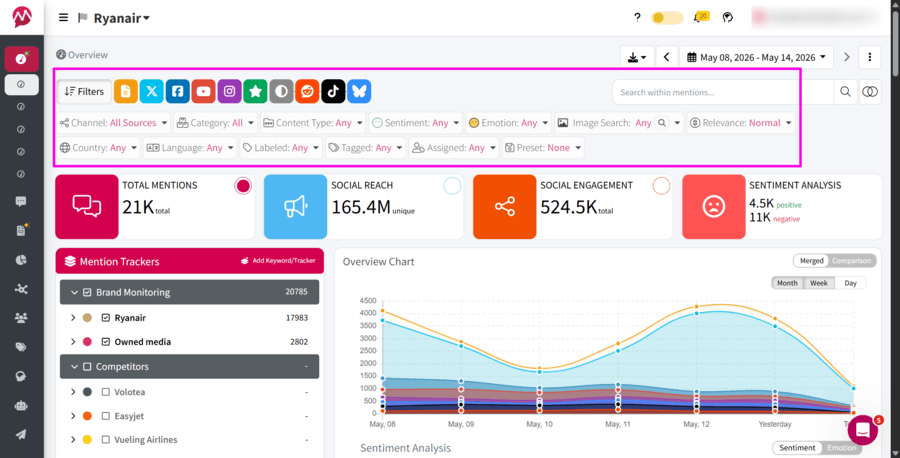This screenshot has height=458, width=900.
Task: Open the Category: All dropdown
Action: [215, 123]
